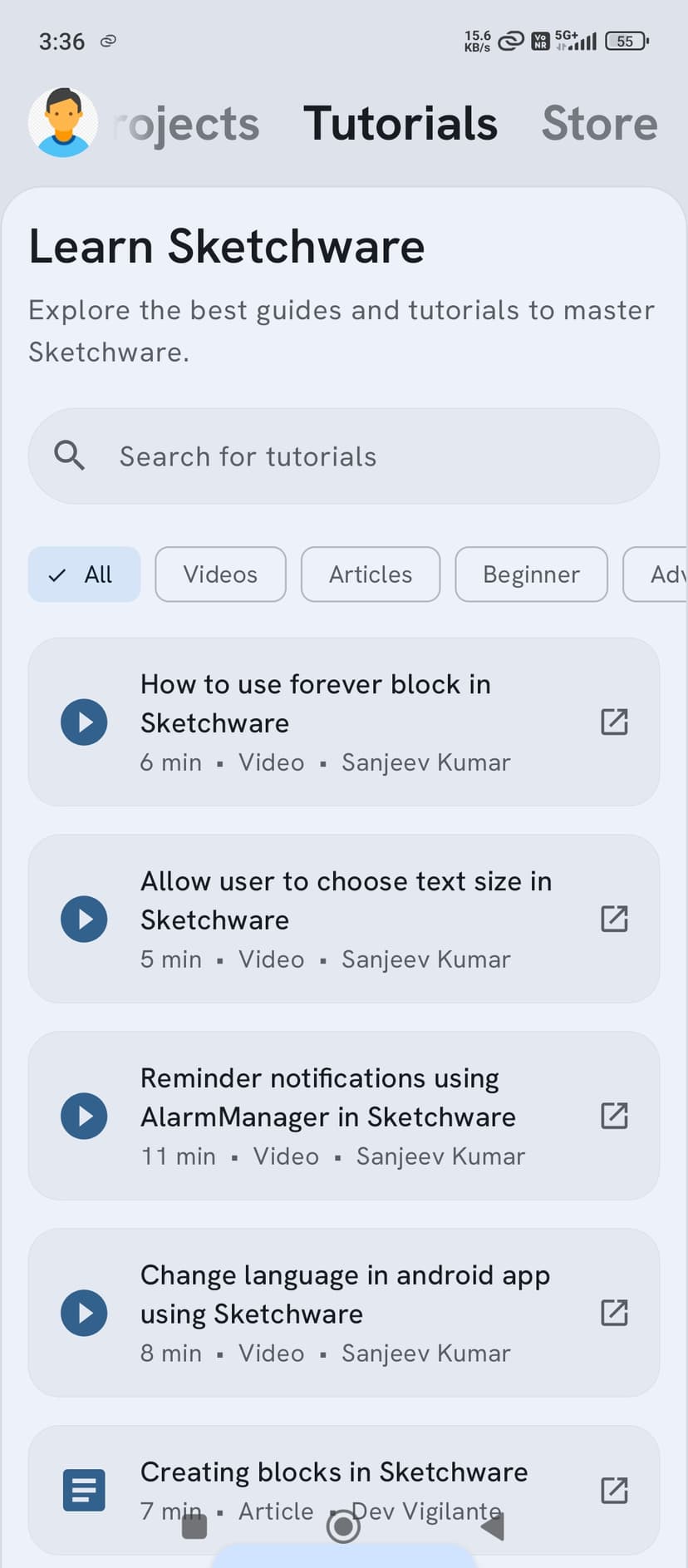Open the Allow user text size tutorial
688x1568 pixels.
point(346,900)
